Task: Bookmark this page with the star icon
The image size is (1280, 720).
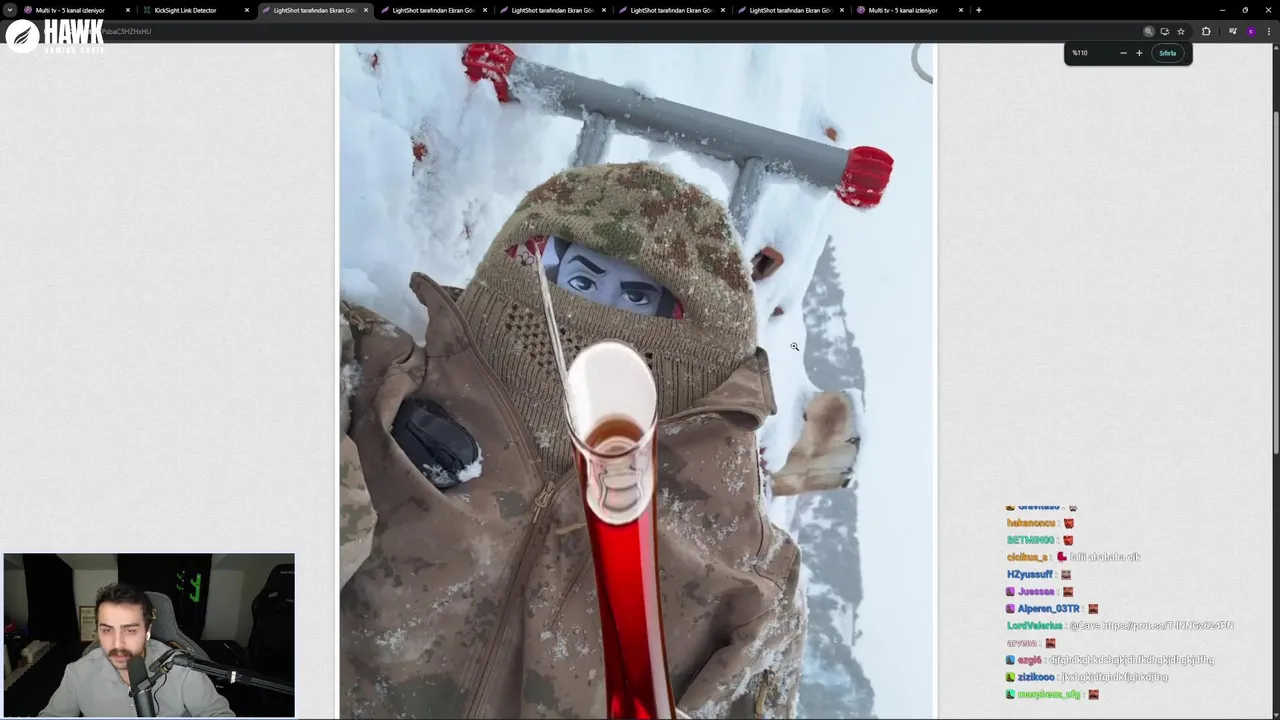Action: [1180, 31]
